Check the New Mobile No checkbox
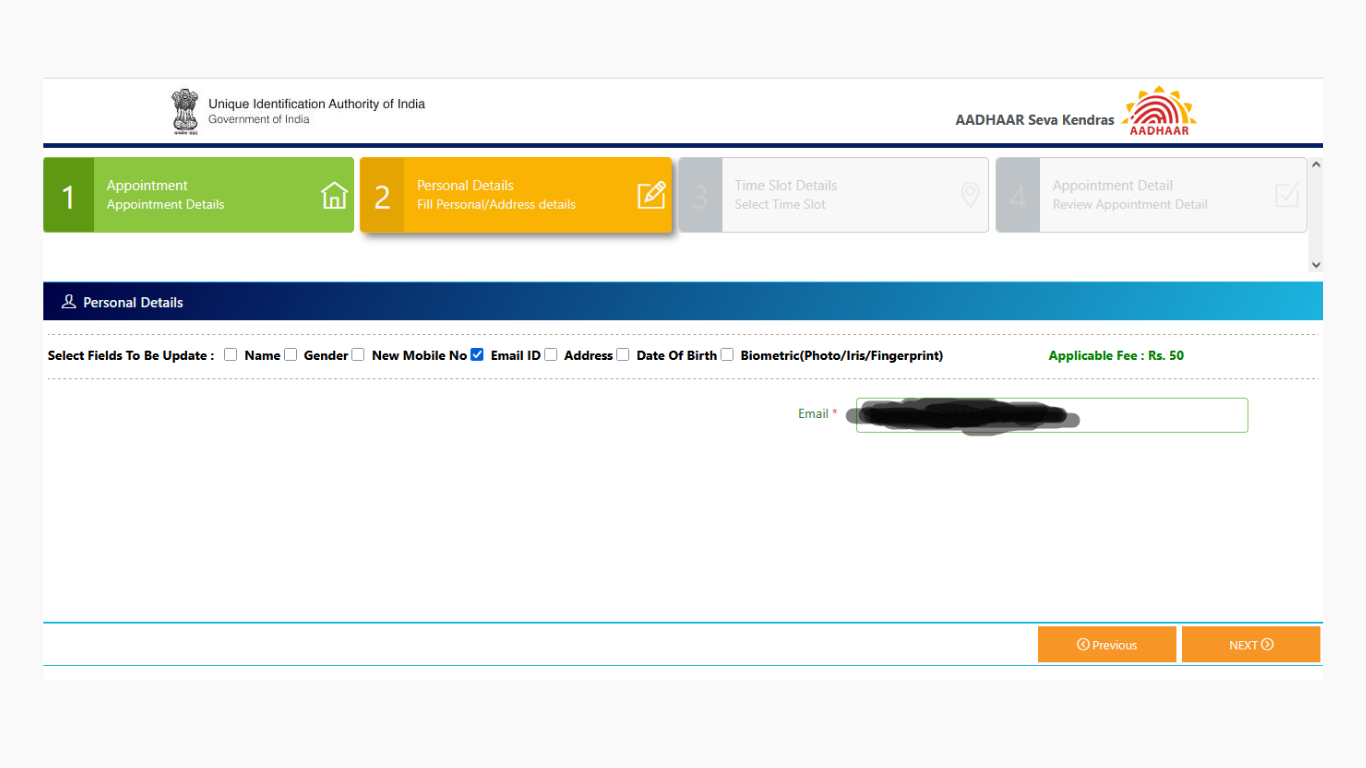Image resolution: width=1366 pixels, height=768 pixels. click(x=358, y=354)
